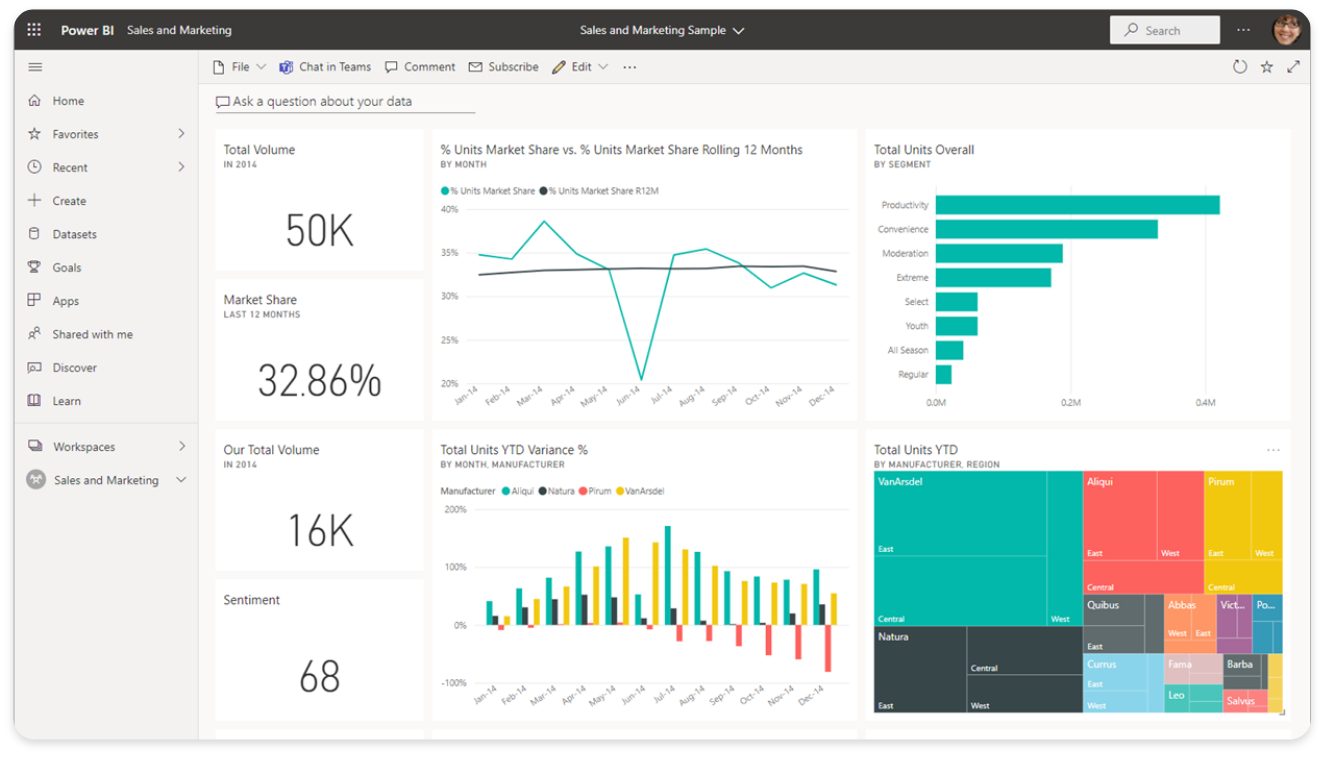Open the Total Units YTD tile menu
Image resolution: width=1325 pixels, height=758 pixels.
(x=1274, y=450)
